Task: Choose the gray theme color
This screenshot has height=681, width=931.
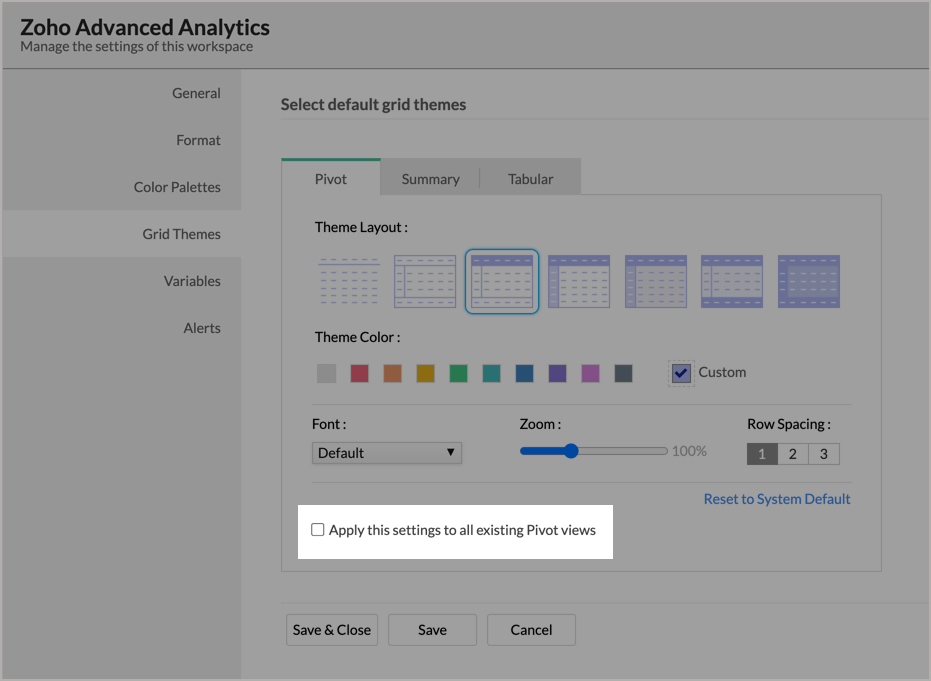Action: point(327,373)
